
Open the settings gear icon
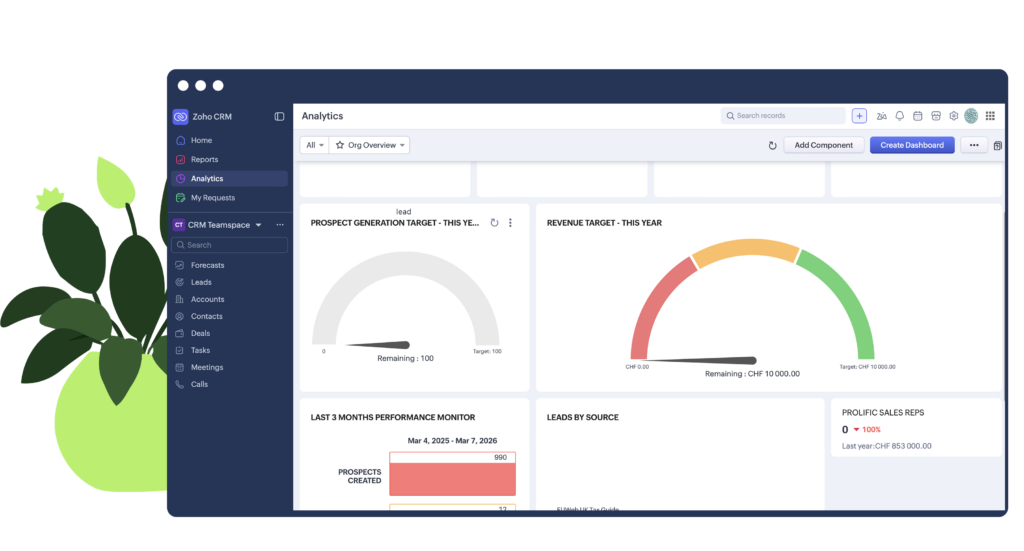click(953, 116)
